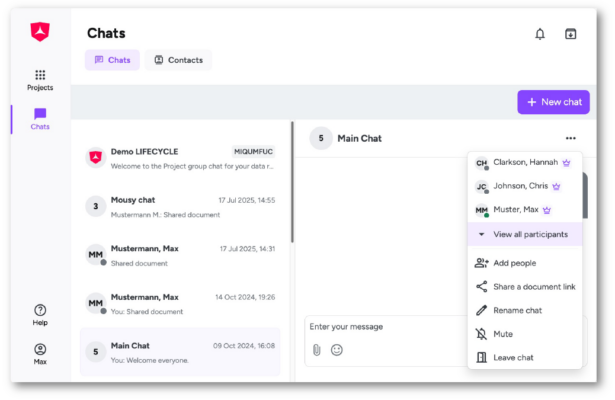
Task: Click the Enter your message field
Action: point(380,327)
